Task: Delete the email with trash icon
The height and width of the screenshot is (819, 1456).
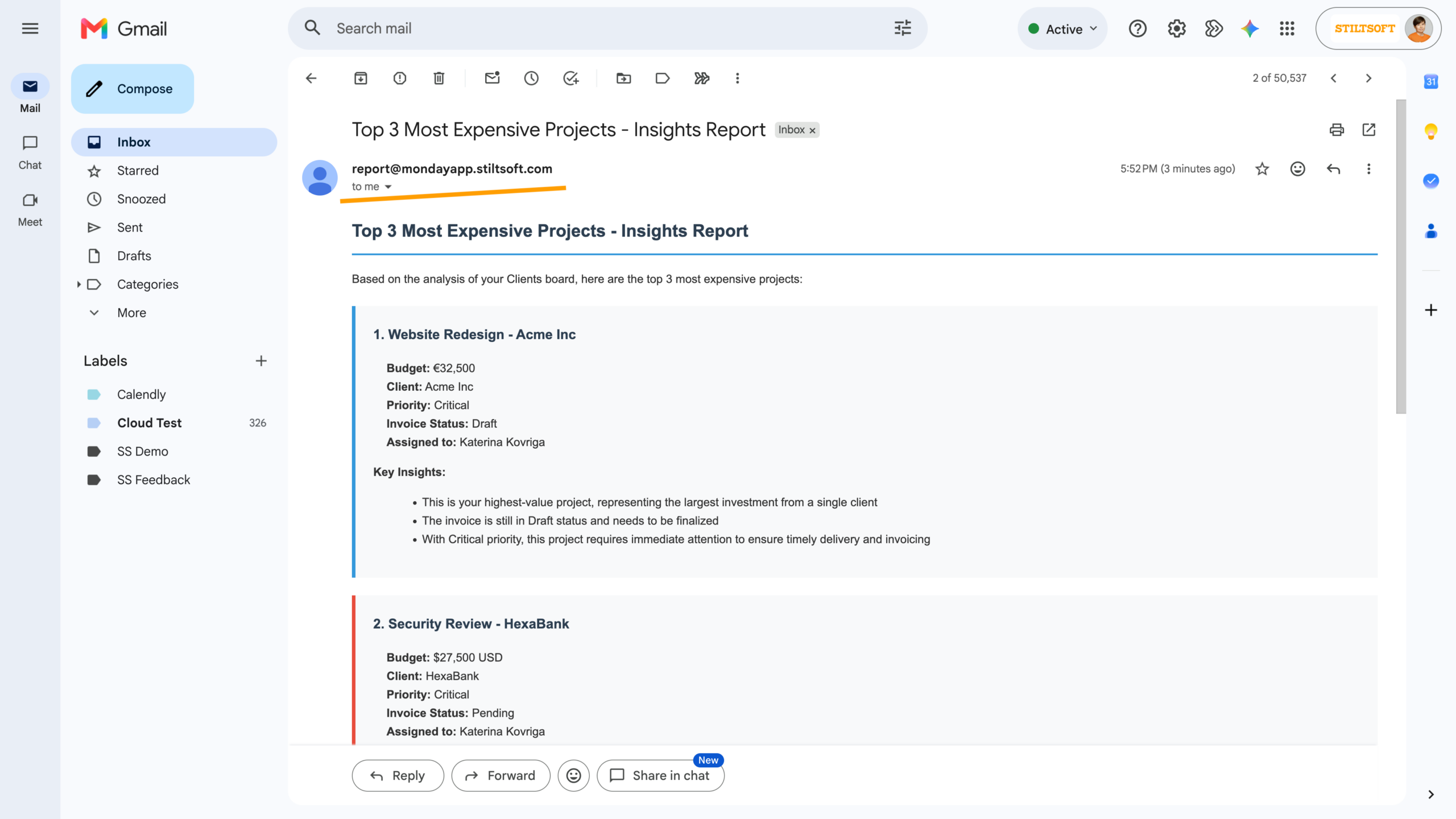Action: [x=439, y=78]
